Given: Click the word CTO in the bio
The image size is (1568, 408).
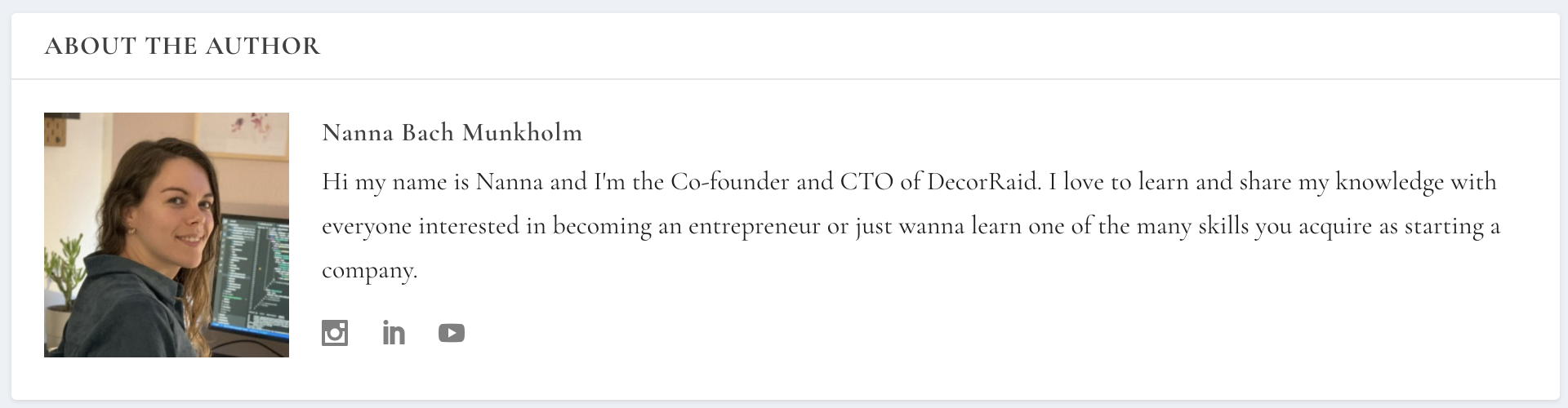Looking at the screenshot, I should pos(866,181).
